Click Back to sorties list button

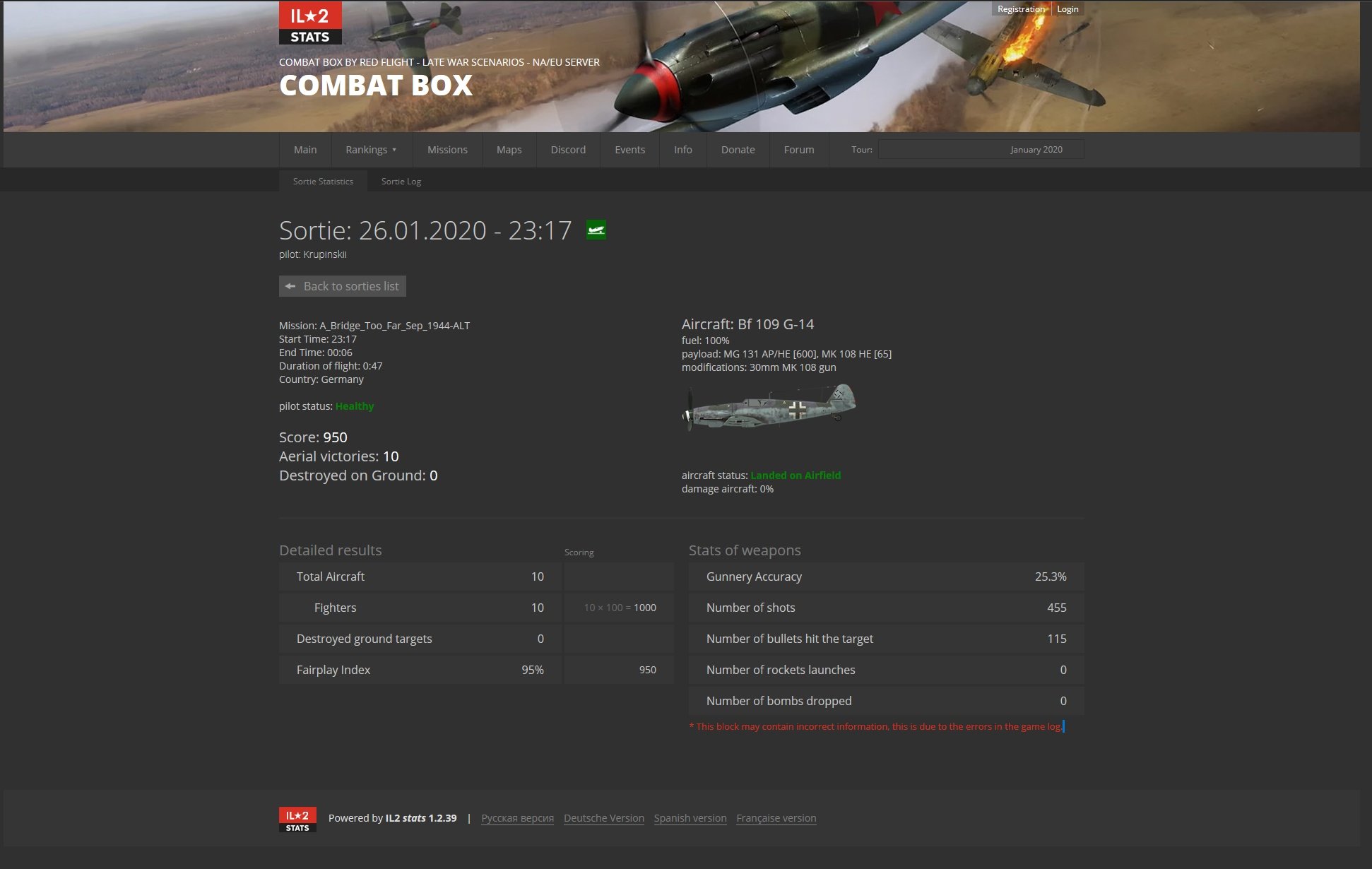click(x=343, y=286)
